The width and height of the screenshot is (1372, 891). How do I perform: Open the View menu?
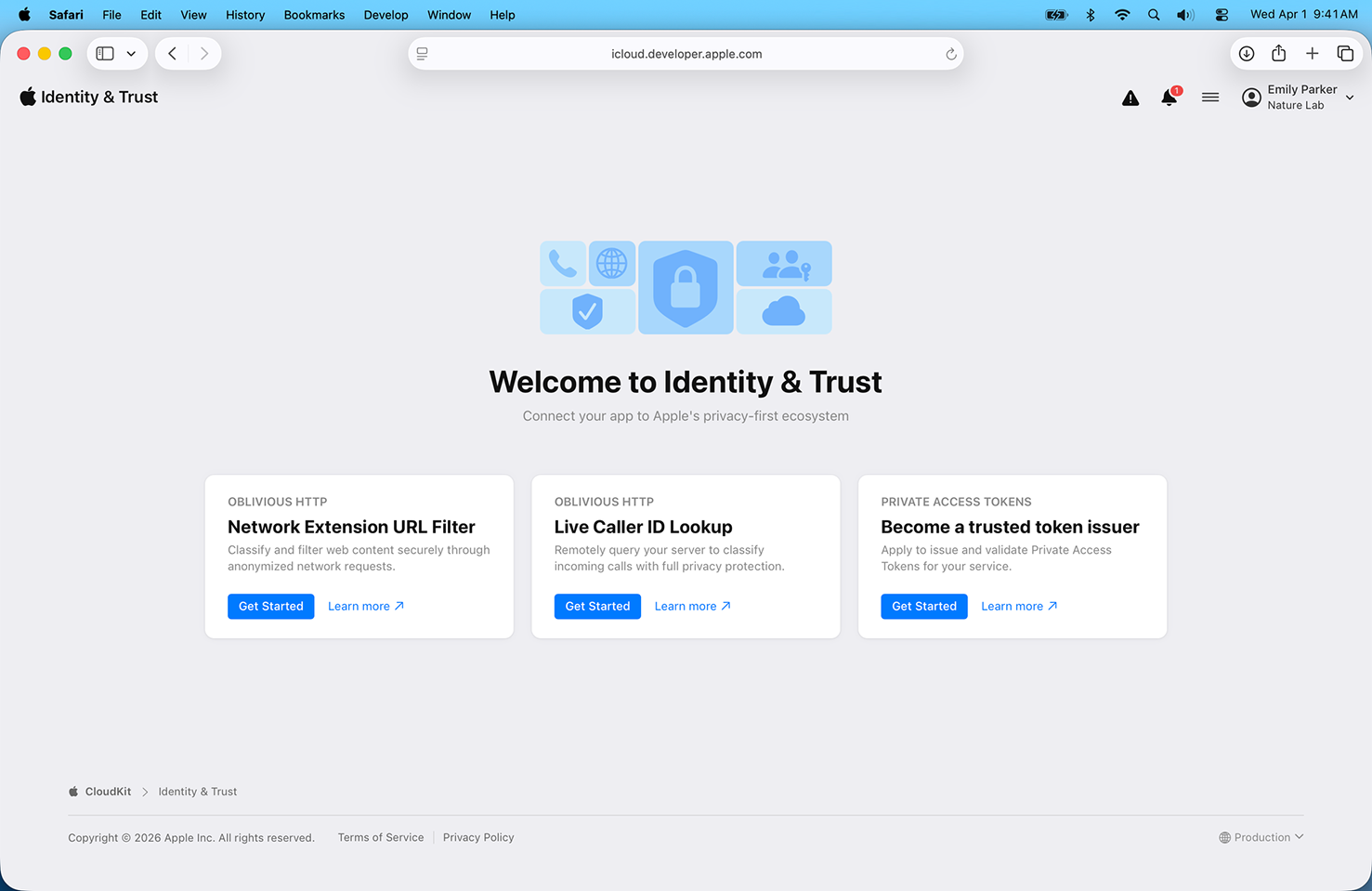193,15
